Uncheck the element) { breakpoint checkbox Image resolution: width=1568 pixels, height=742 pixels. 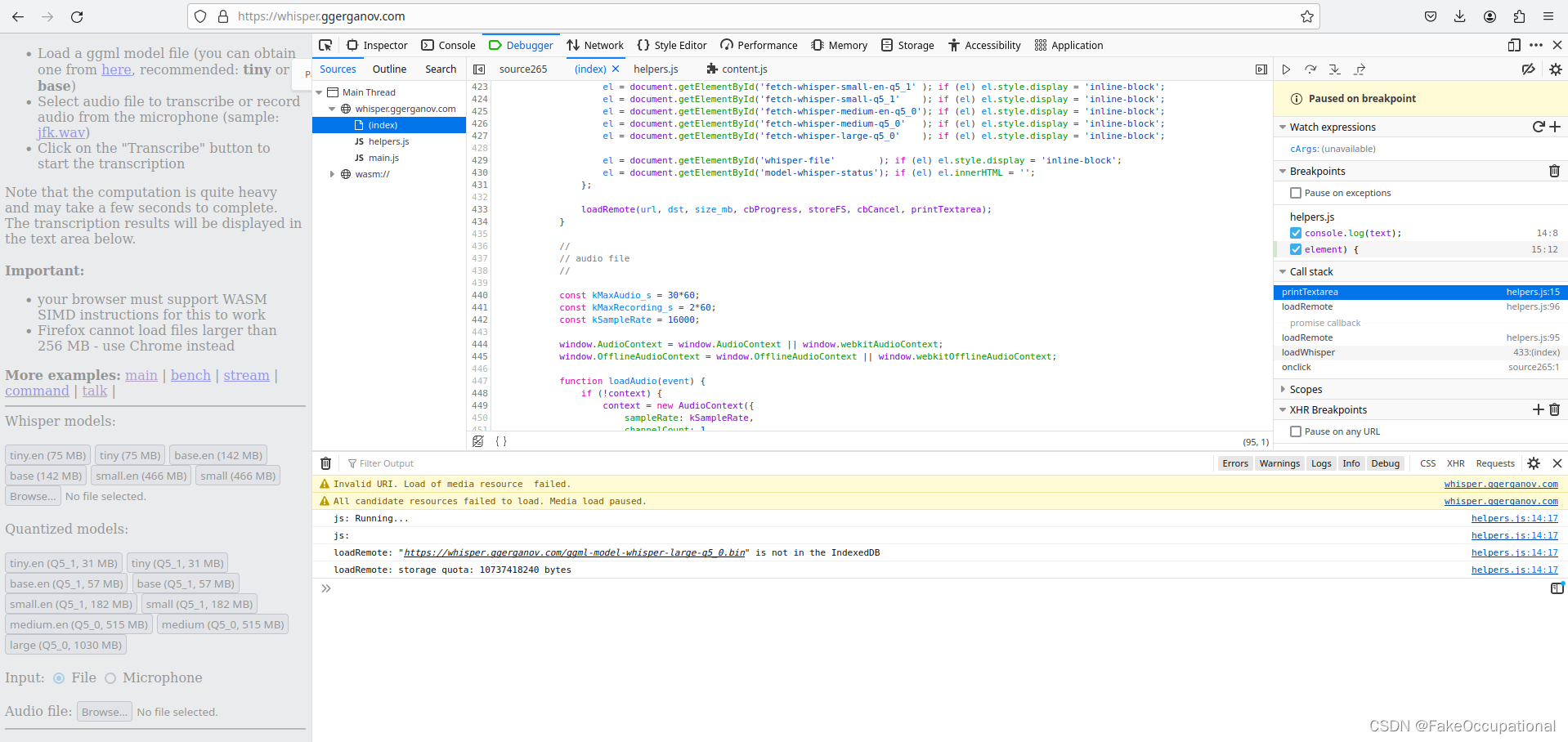1296,249
